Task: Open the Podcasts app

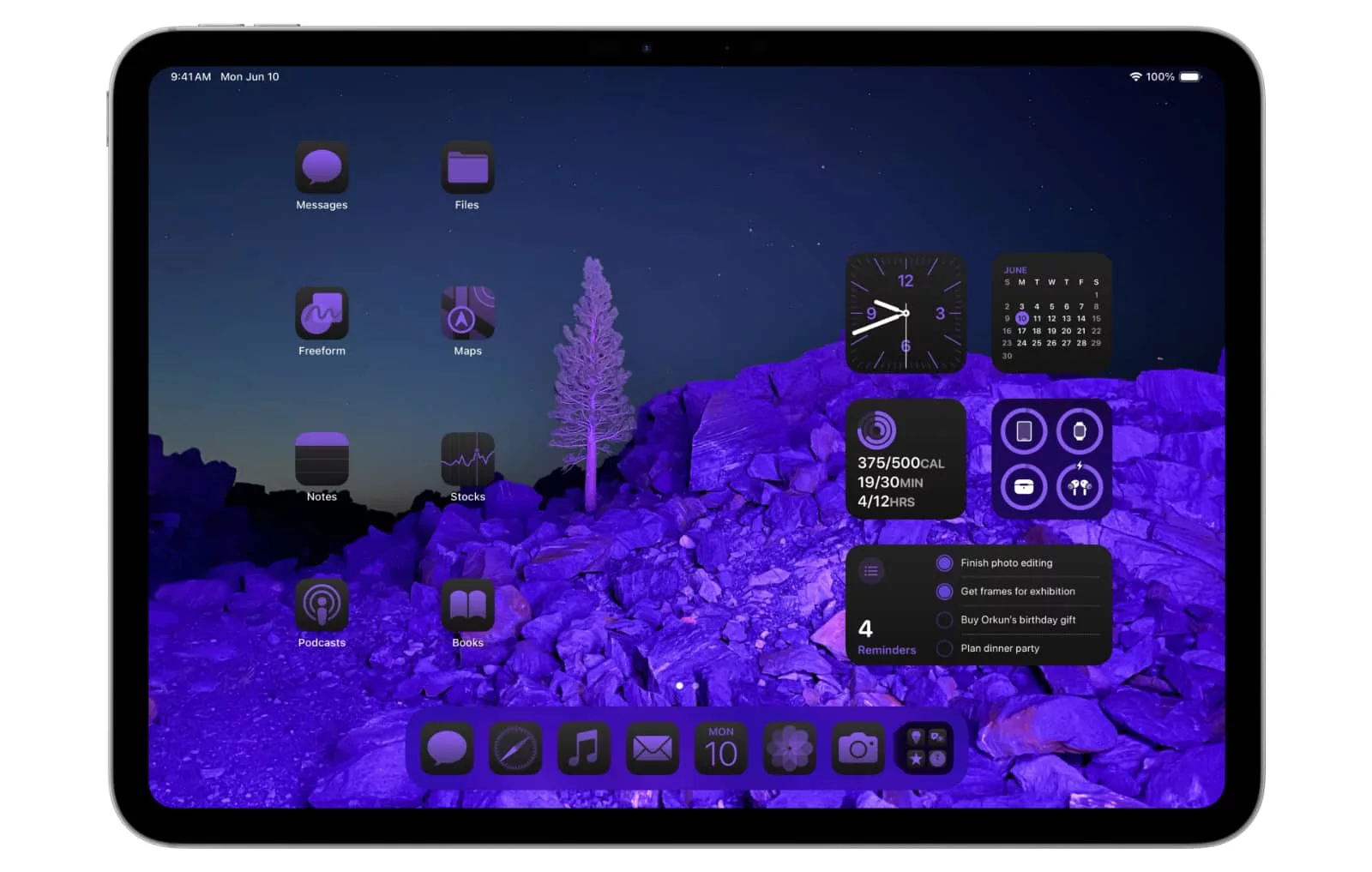Action: click(322, 604)
